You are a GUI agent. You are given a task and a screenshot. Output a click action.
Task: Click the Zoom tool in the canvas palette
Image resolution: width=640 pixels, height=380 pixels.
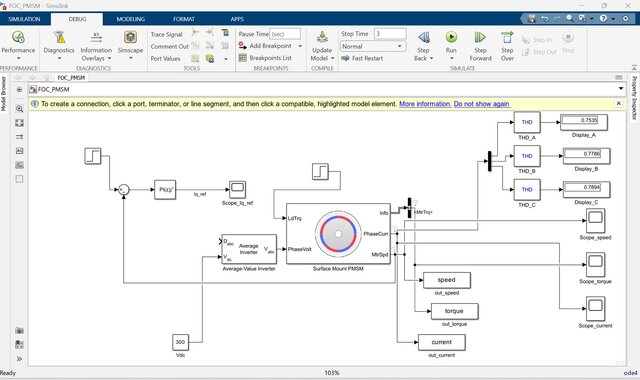(19, 109)
